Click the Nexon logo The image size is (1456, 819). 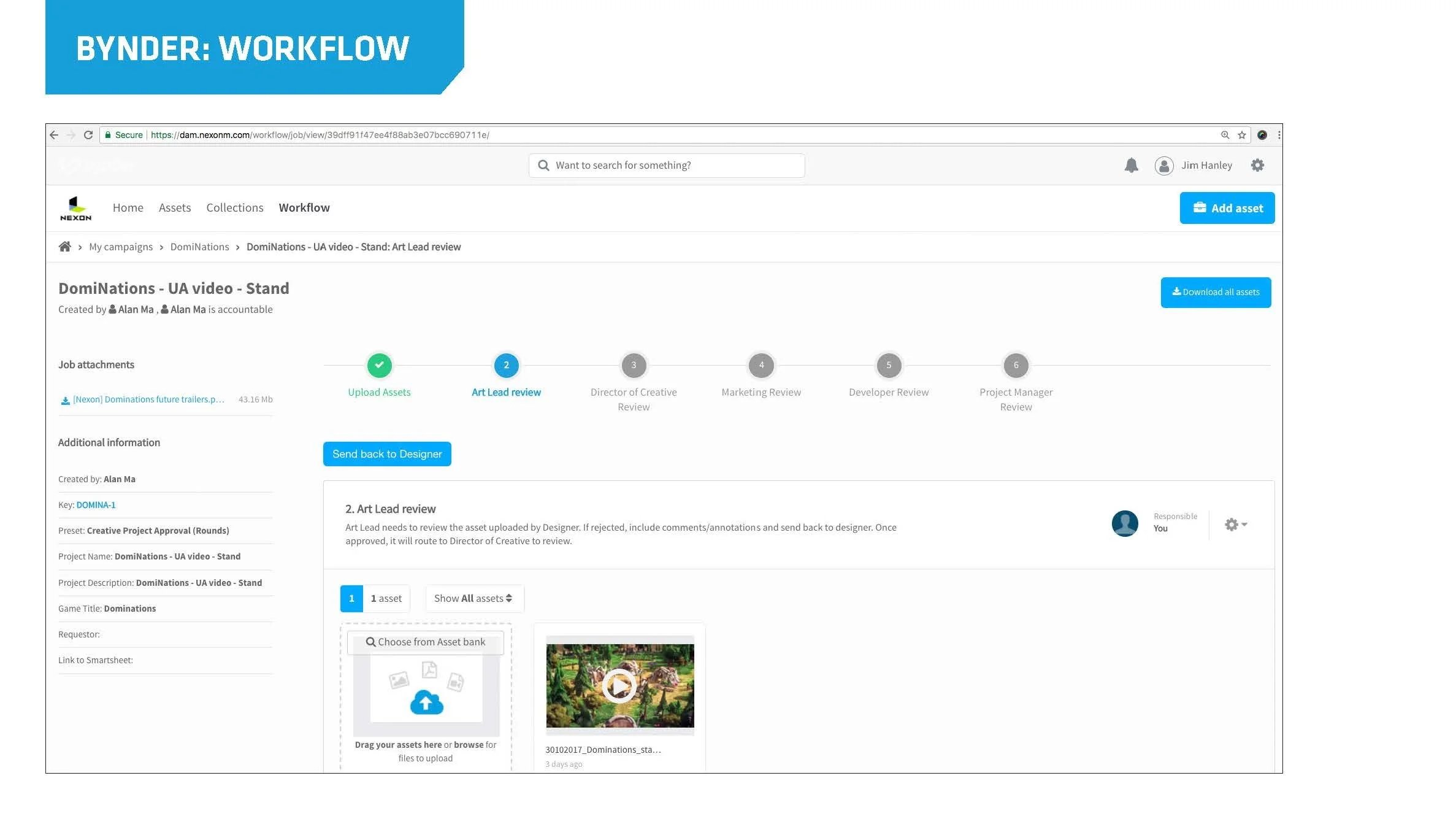pyautogui.click(x=76, y=209)
